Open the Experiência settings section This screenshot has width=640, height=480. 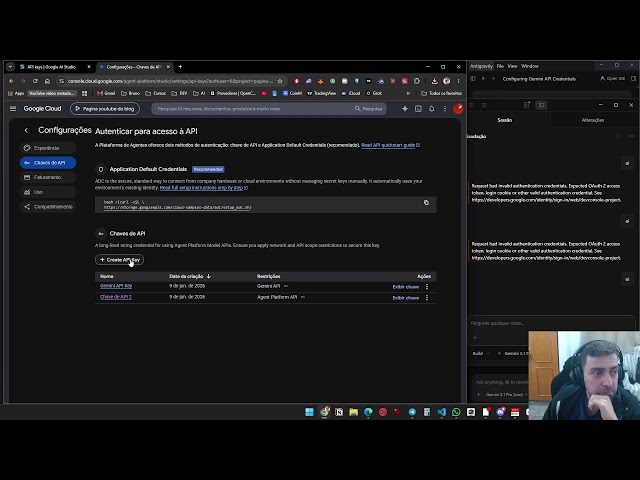(48, 148)
